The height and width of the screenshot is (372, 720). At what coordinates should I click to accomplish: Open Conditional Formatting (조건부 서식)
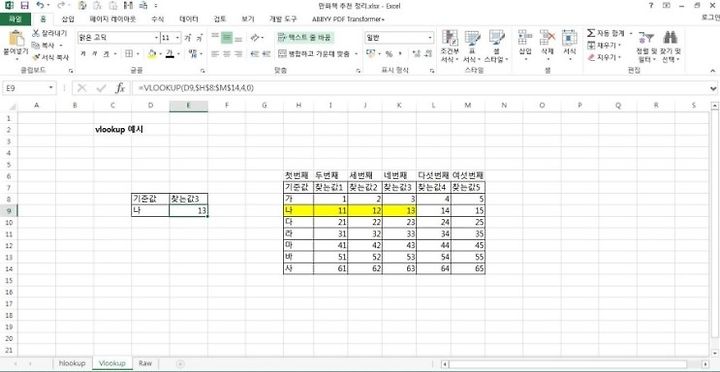coord(449,46)
